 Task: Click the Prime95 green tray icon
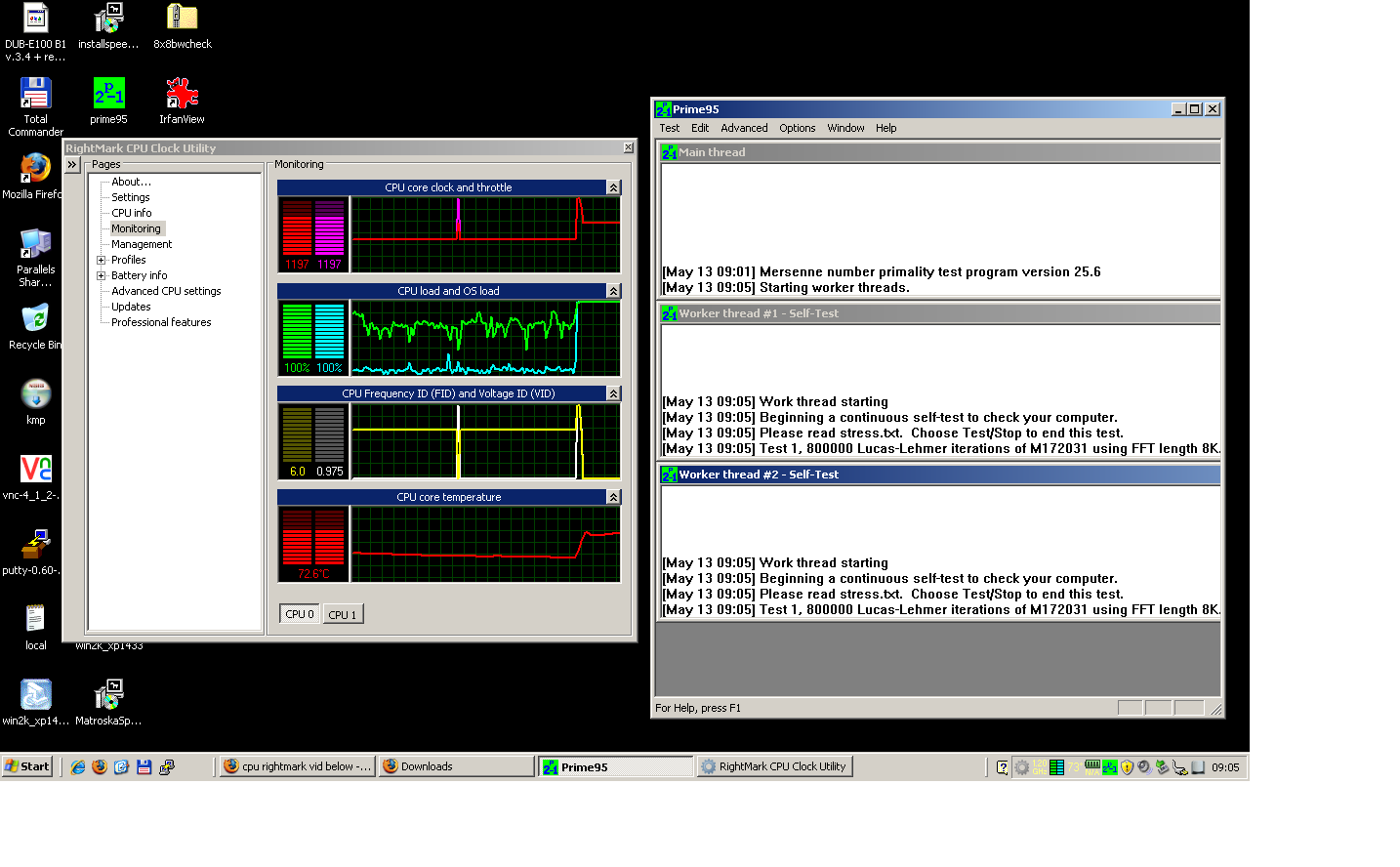(x=1109, y=767)
